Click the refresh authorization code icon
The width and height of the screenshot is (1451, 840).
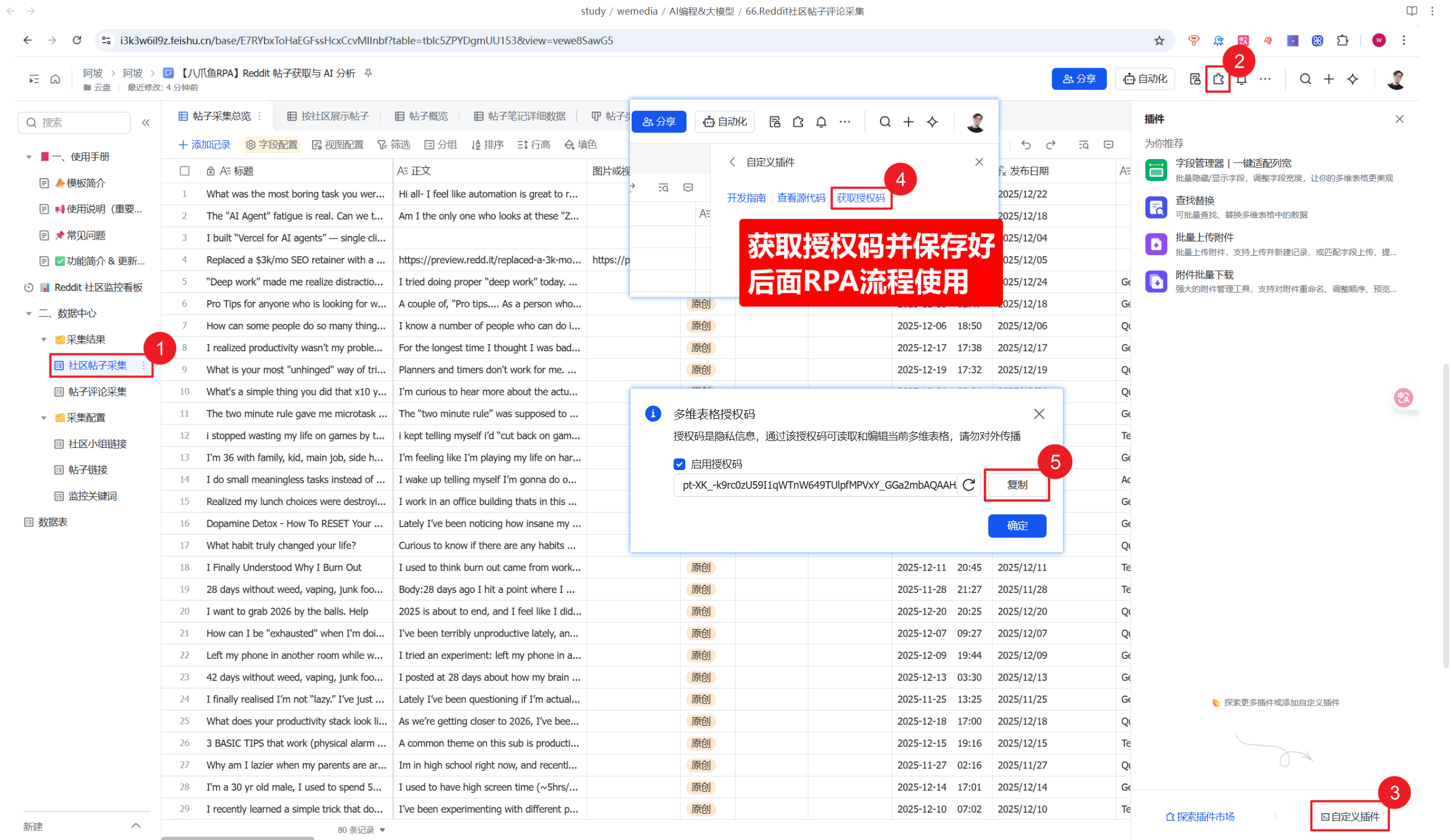[968, 485]
